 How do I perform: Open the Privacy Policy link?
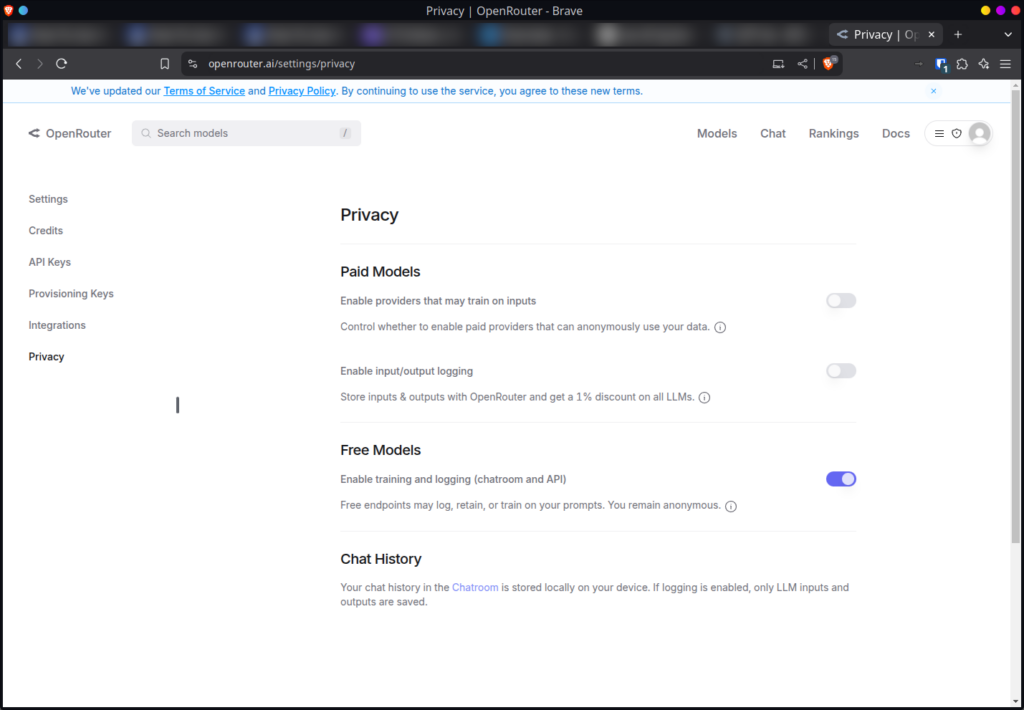(x=302, y=91)
